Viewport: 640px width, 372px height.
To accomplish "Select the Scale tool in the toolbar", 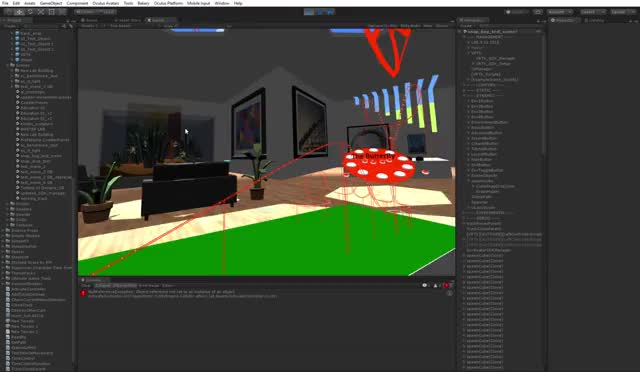I will coord(40,12).
